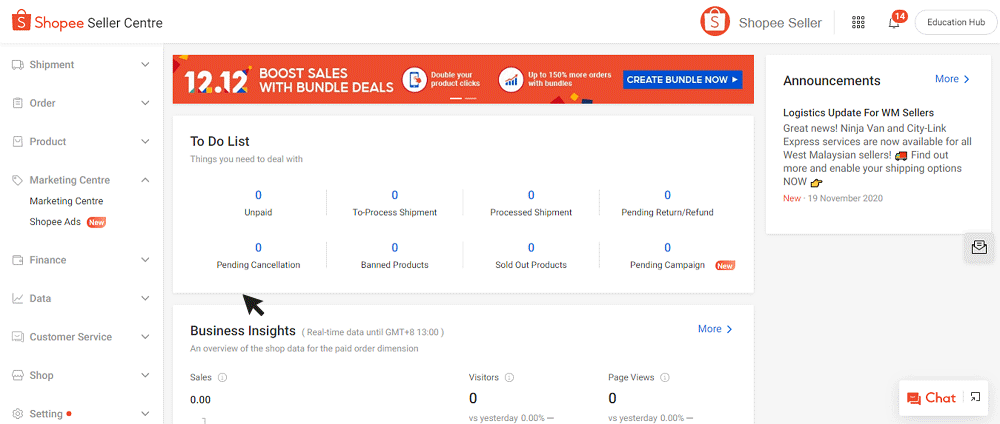
Task: Click the Shopee Seller Centre logo
Action: click(85, 22)
